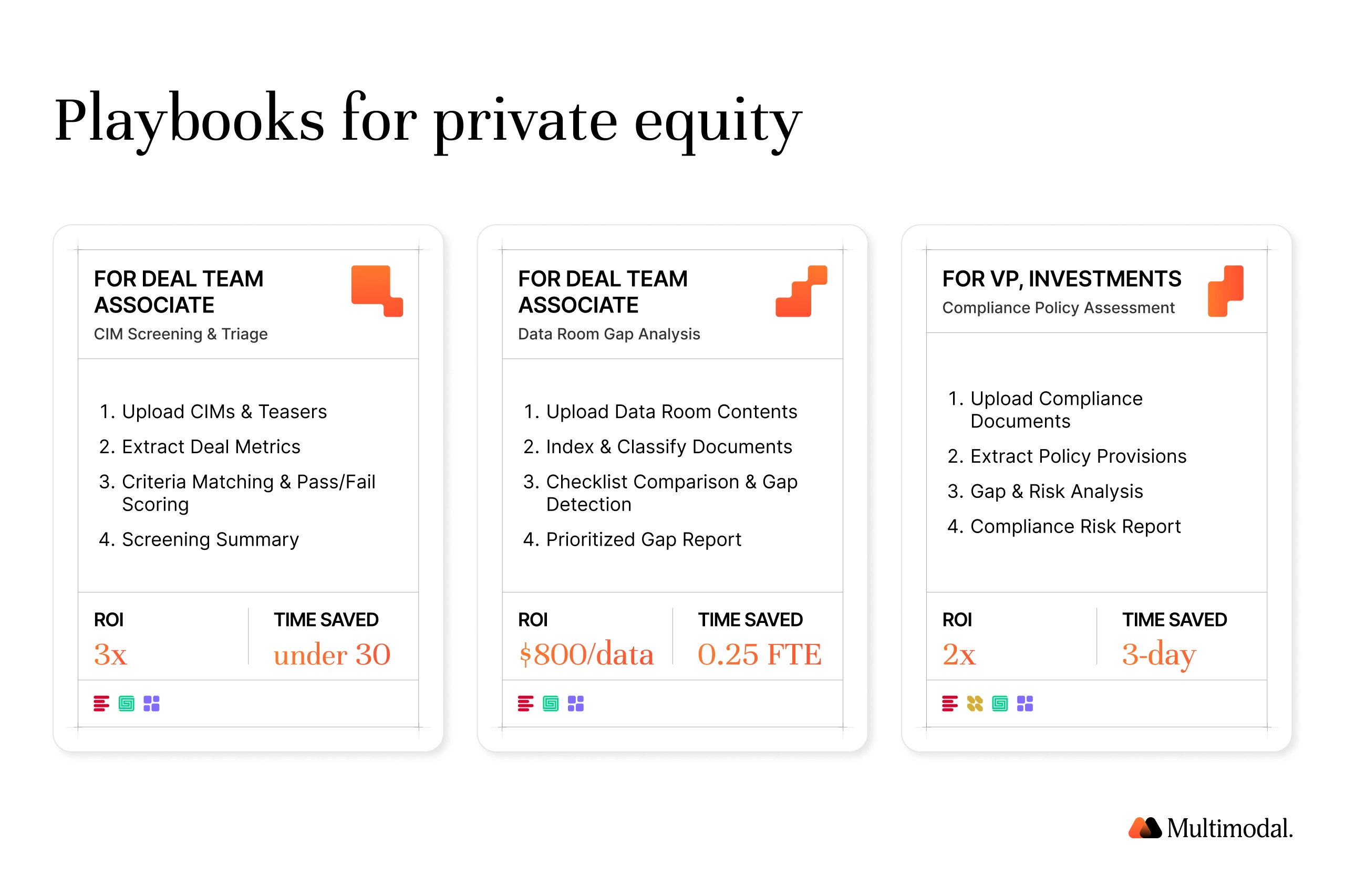
Task: Click the orange staircase logo on Data Room card
Action: click(x=801, y=291)
